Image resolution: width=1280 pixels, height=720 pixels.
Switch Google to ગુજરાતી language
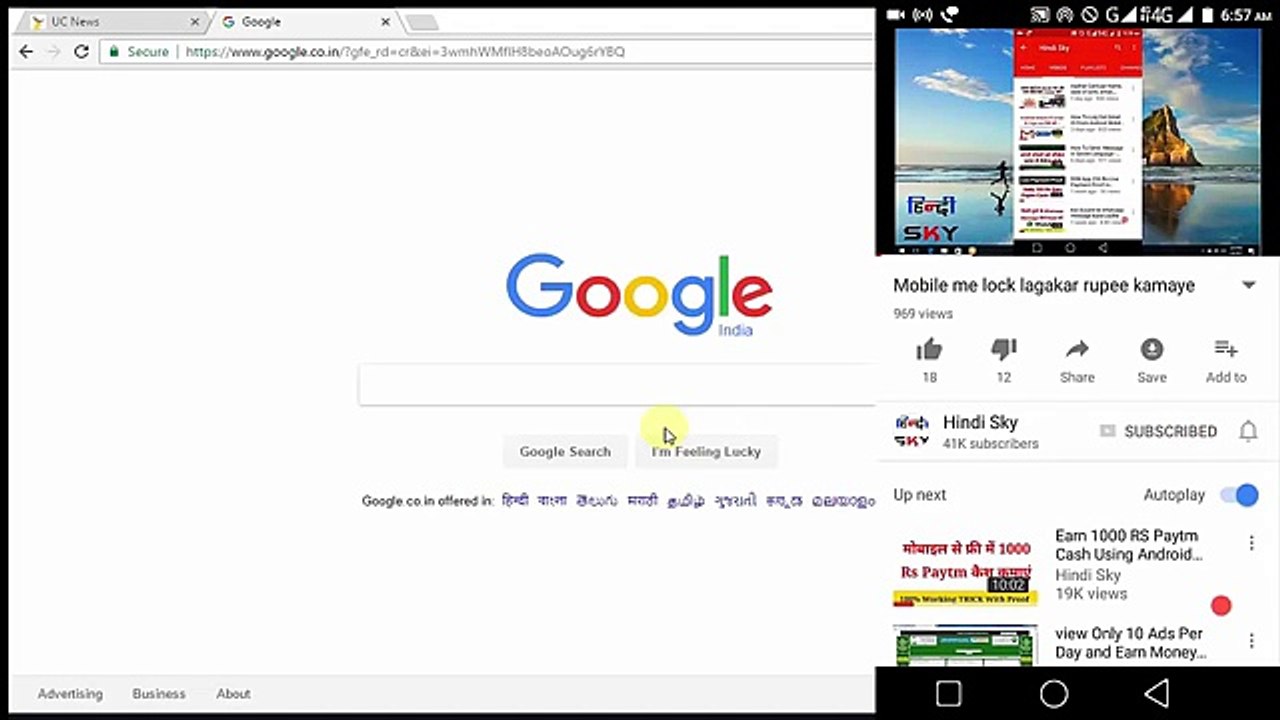point(735,501)
